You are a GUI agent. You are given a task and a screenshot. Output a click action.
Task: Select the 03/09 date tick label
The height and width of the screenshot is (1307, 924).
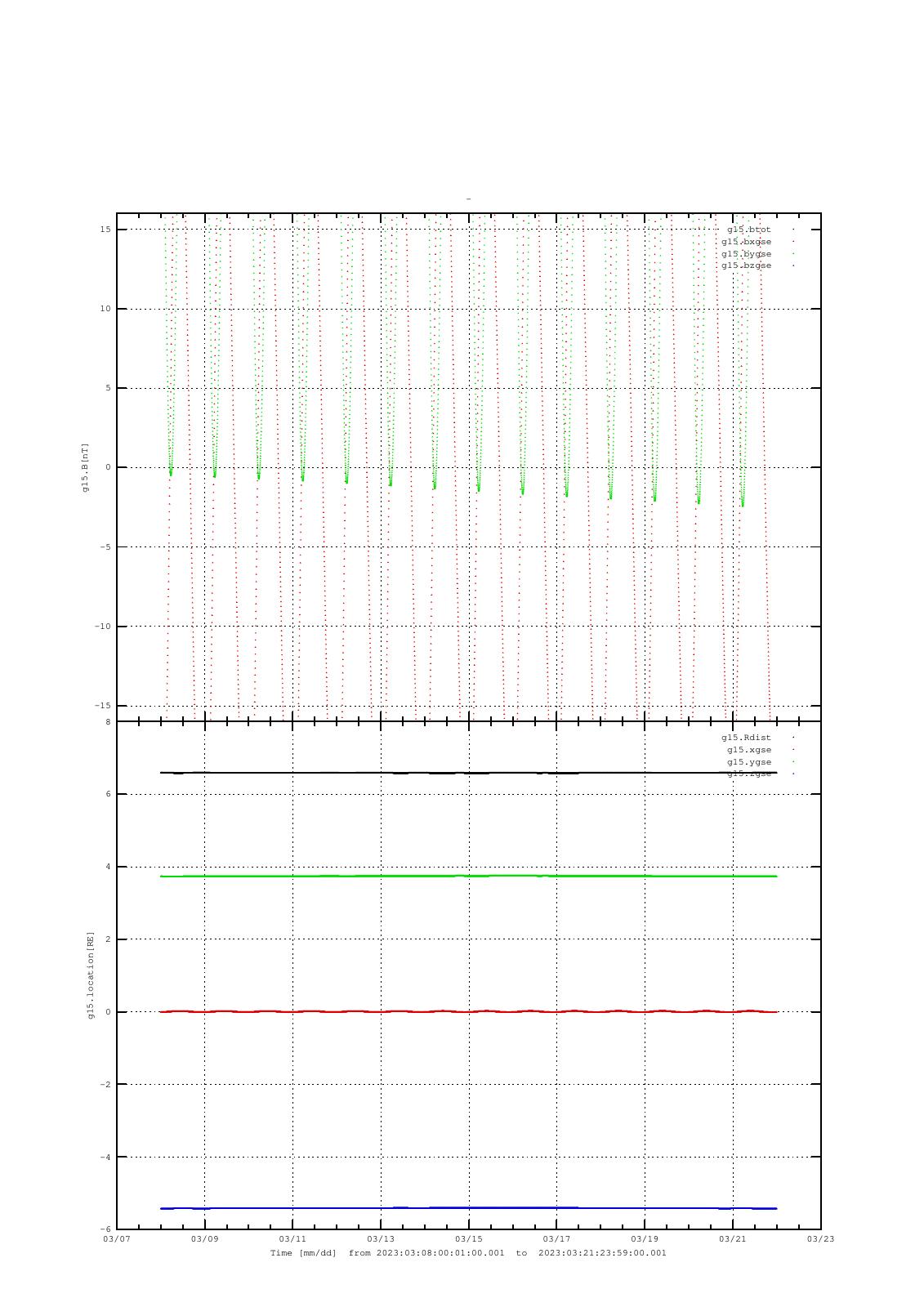point(205,1239)
